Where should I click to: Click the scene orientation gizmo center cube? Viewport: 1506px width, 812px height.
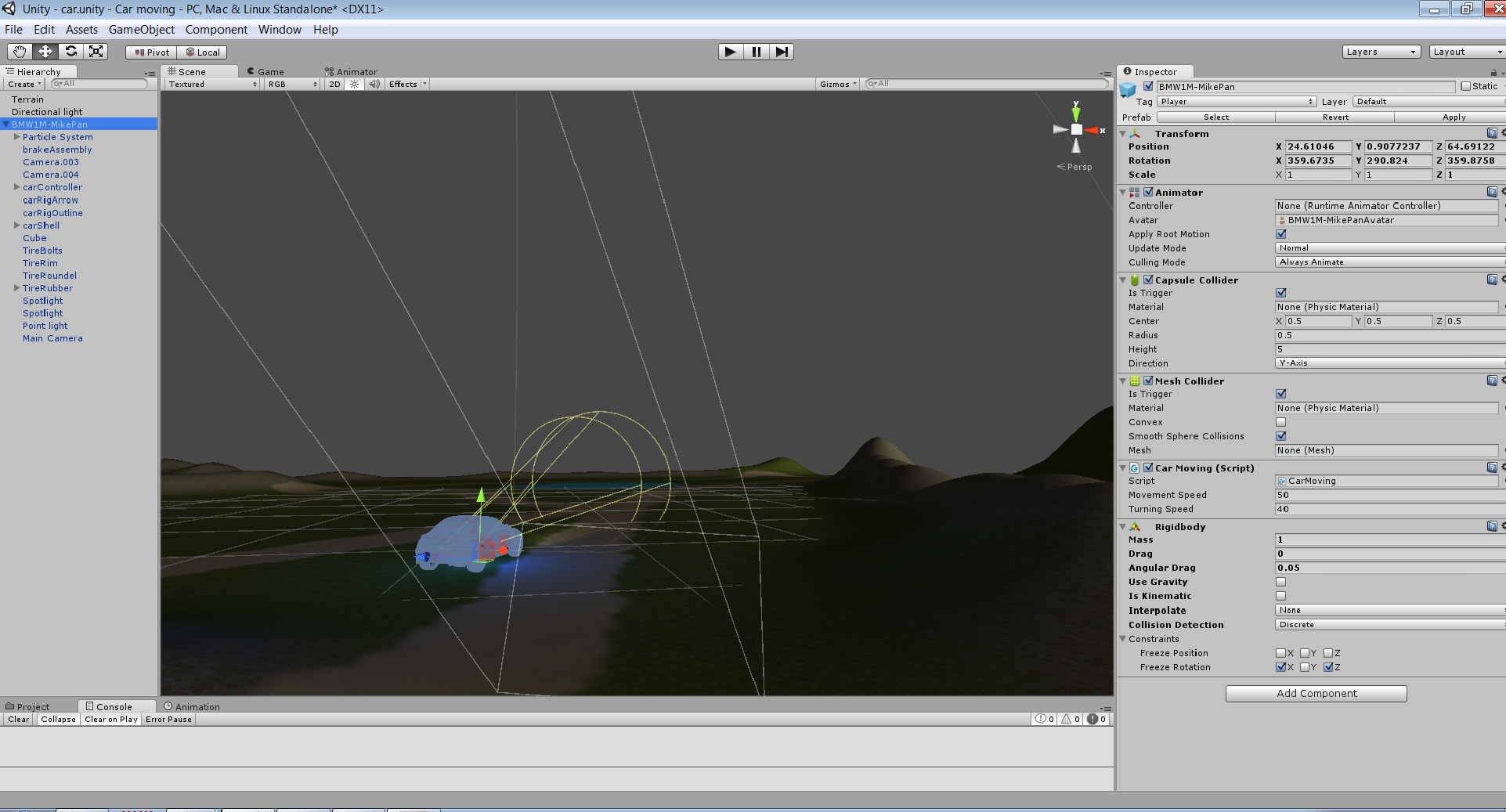coord(1076,130)
